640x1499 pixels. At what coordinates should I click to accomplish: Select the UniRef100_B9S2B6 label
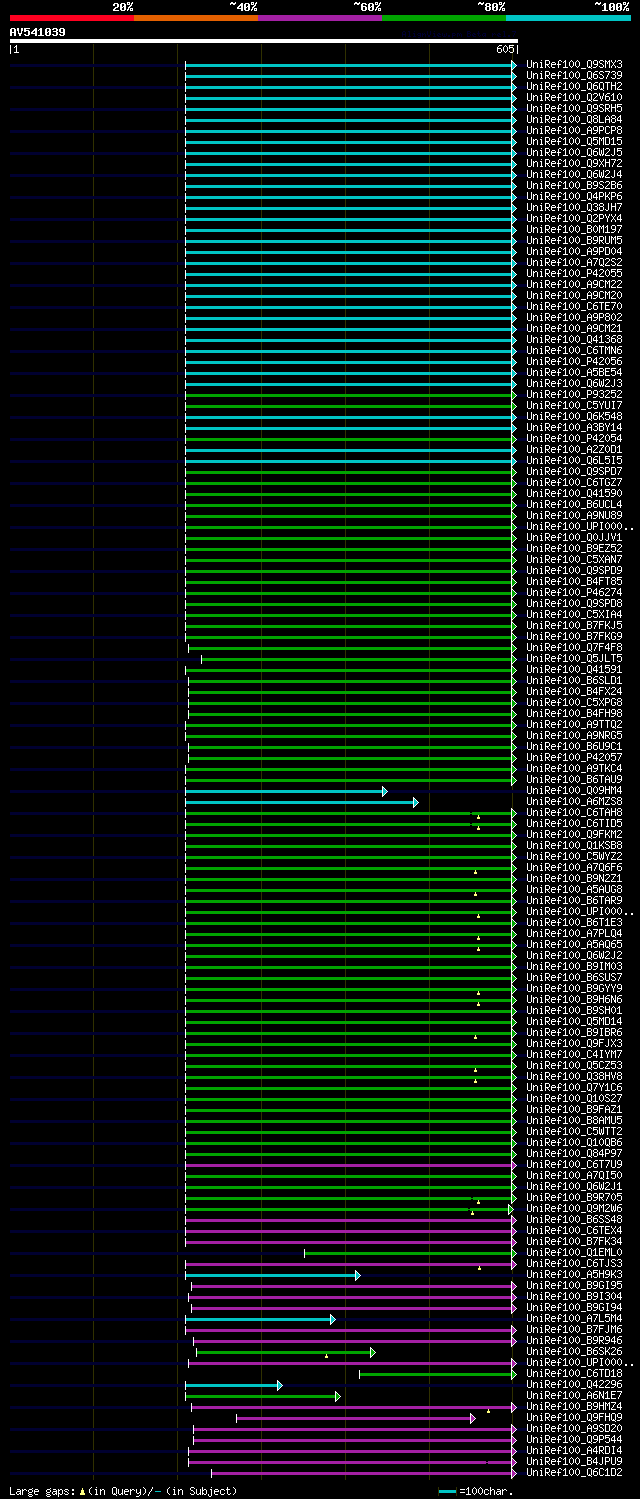574,186
